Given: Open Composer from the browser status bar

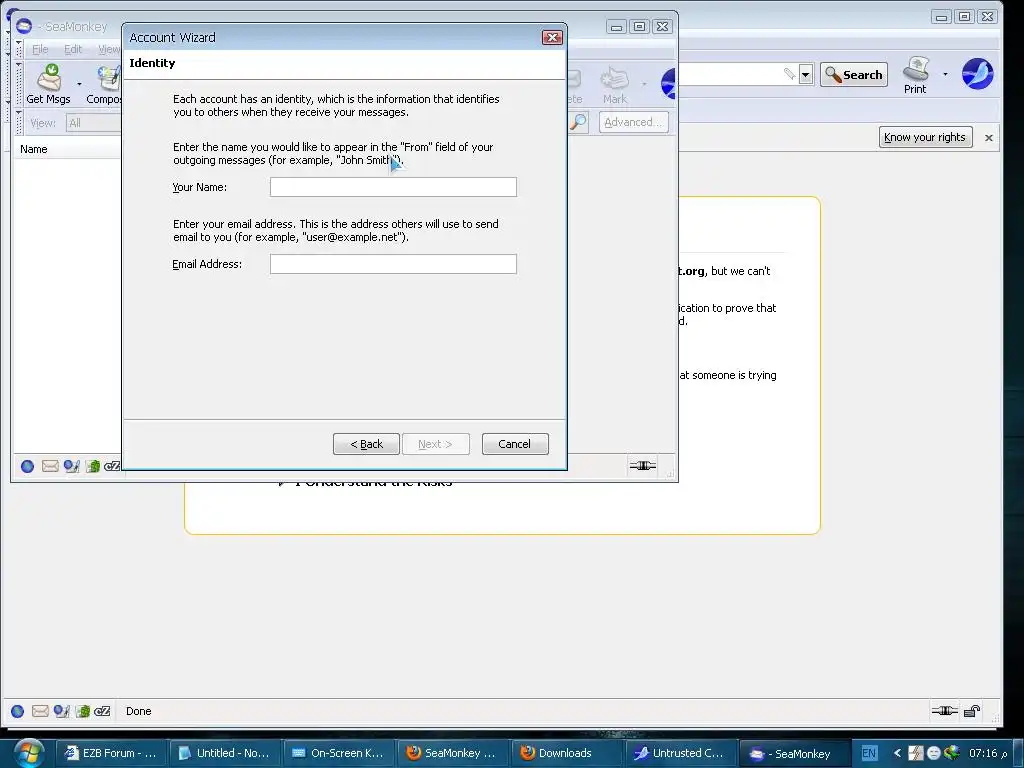Looking at the screenshot, I should 61,711.
